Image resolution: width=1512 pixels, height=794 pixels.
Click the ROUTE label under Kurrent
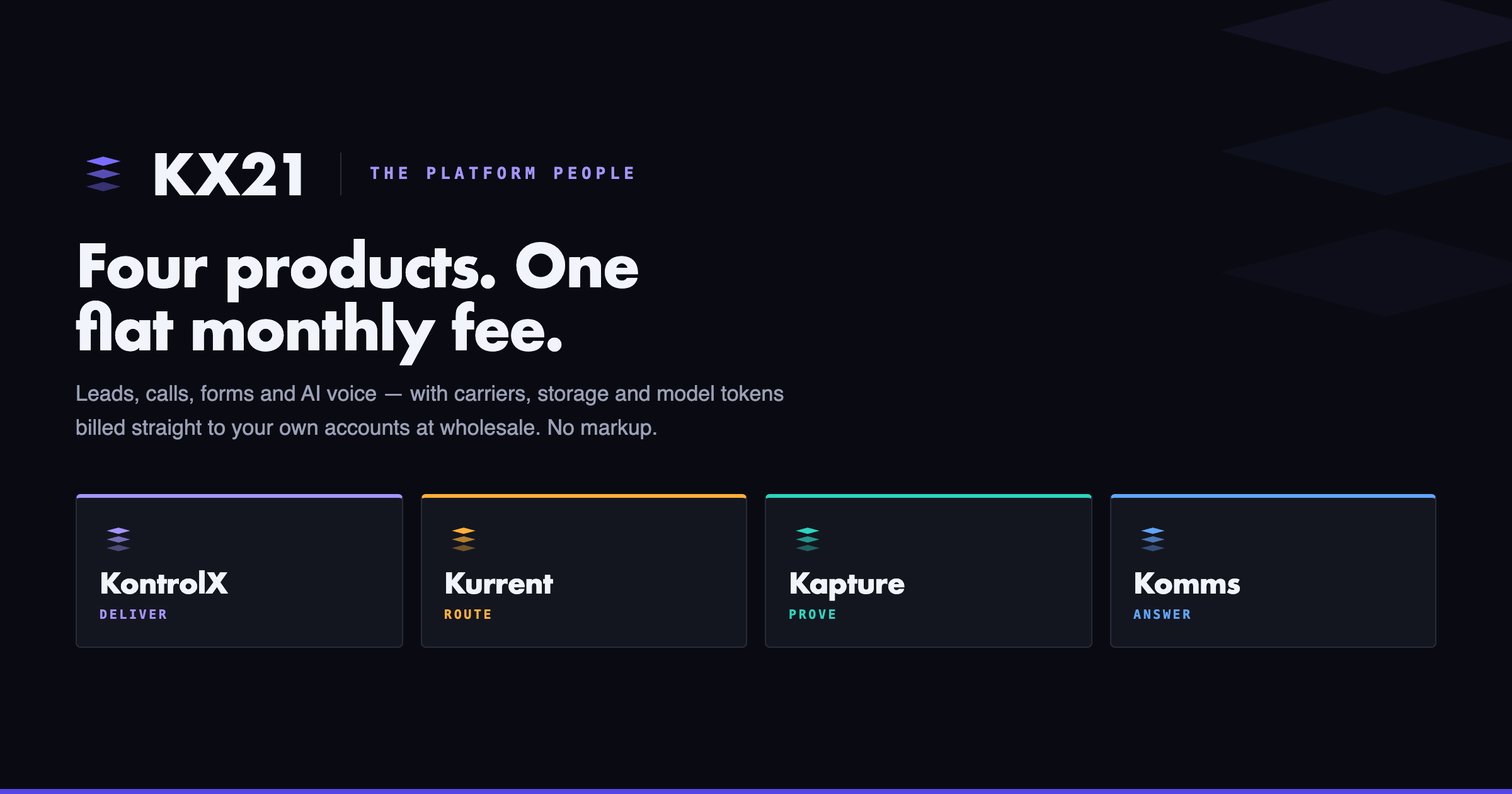click(x=468, y=614)
